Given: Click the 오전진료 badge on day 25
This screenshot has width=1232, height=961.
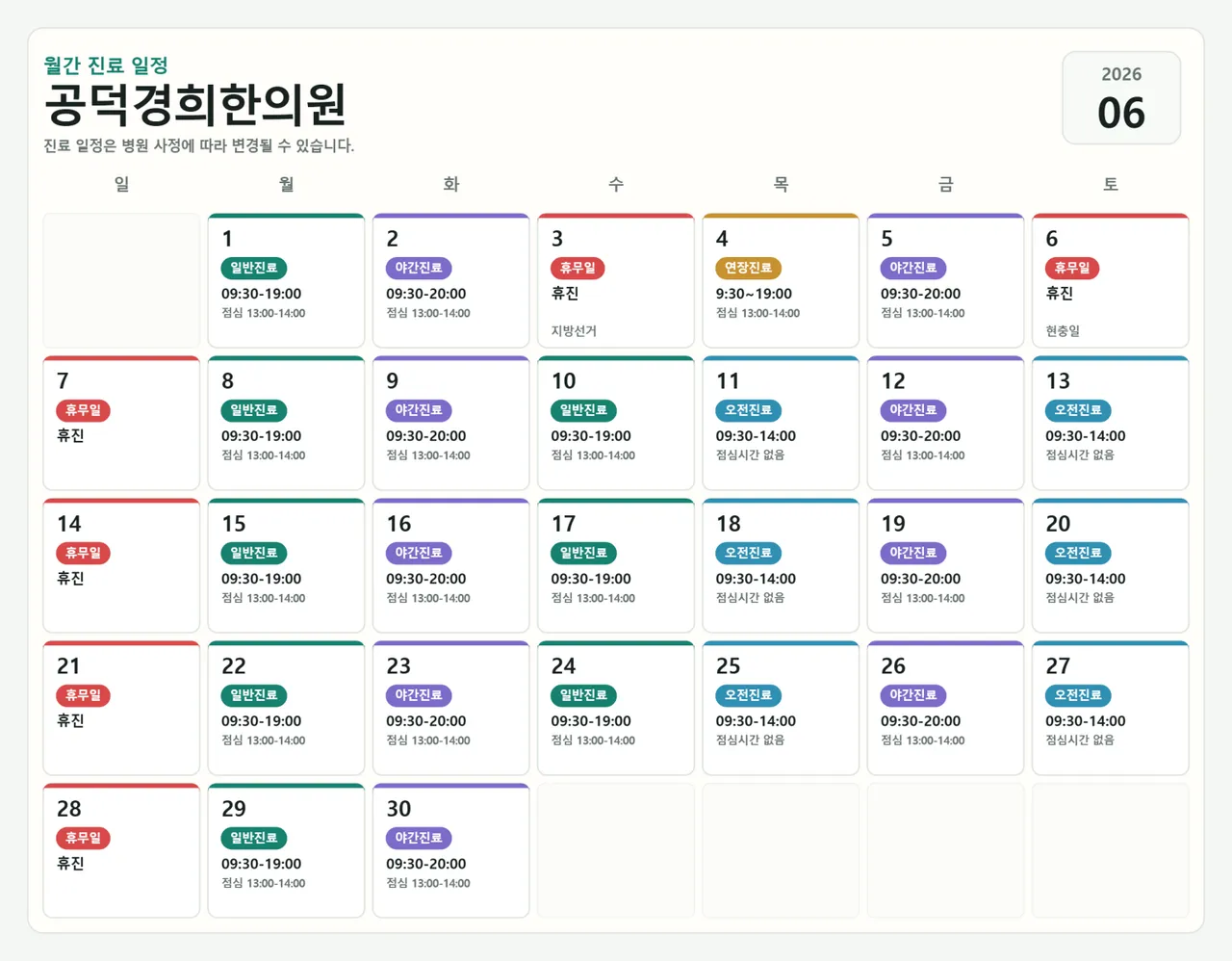Looking at the screenshot, I should pos(748,695).
